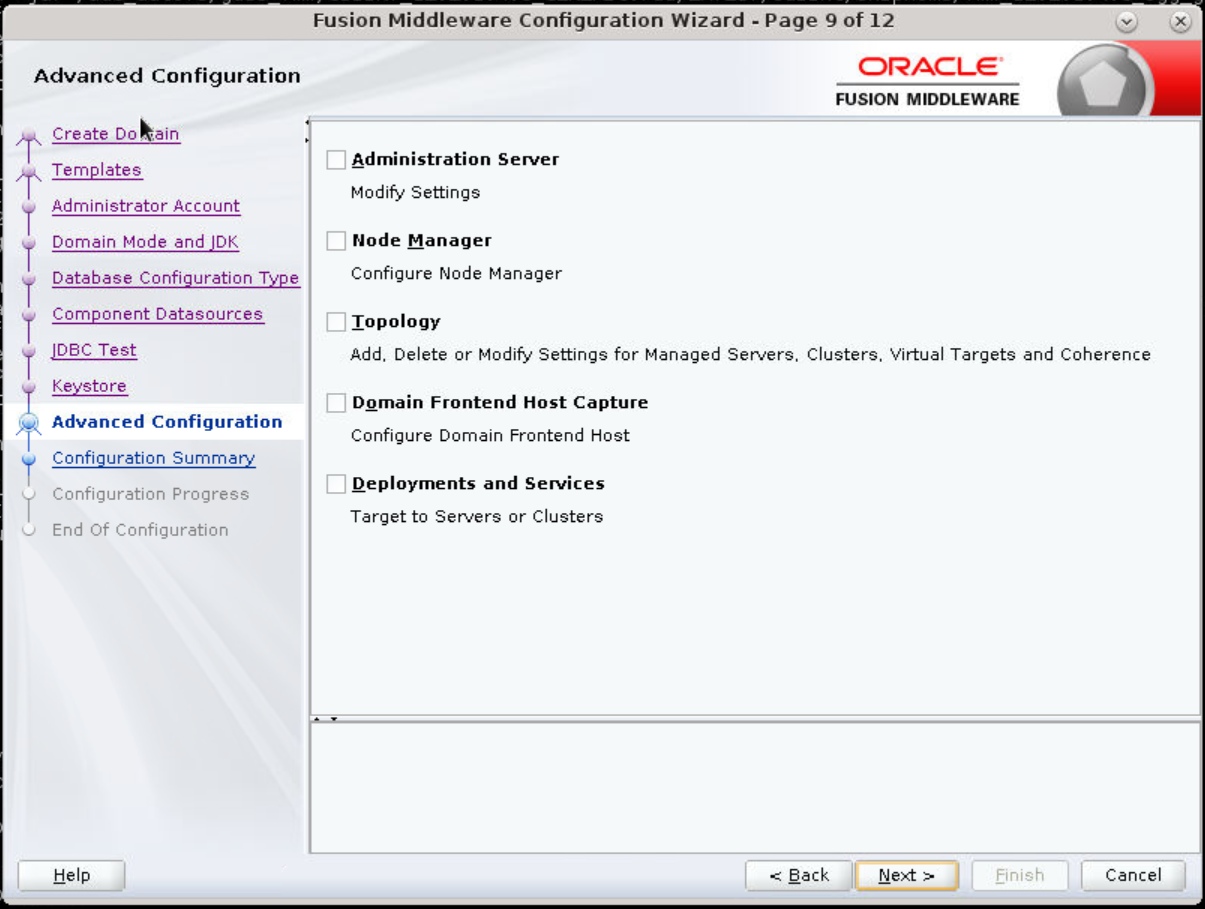Click inside the lower message pane

click(x=755, y=787)
